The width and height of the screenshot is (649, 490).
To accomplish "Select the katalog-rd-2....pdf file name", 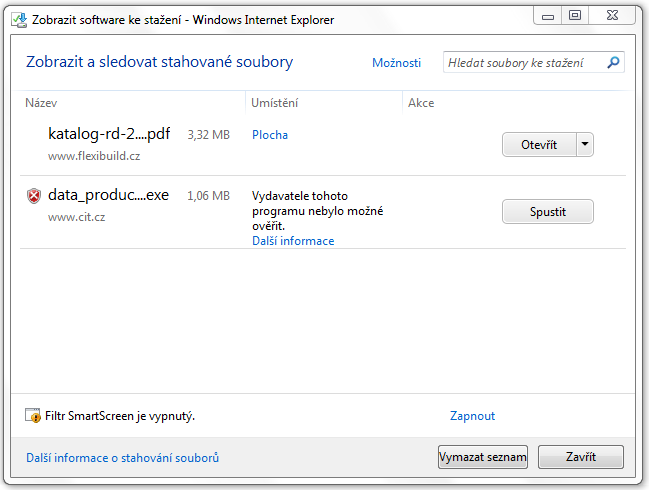I will coord(109,134).
